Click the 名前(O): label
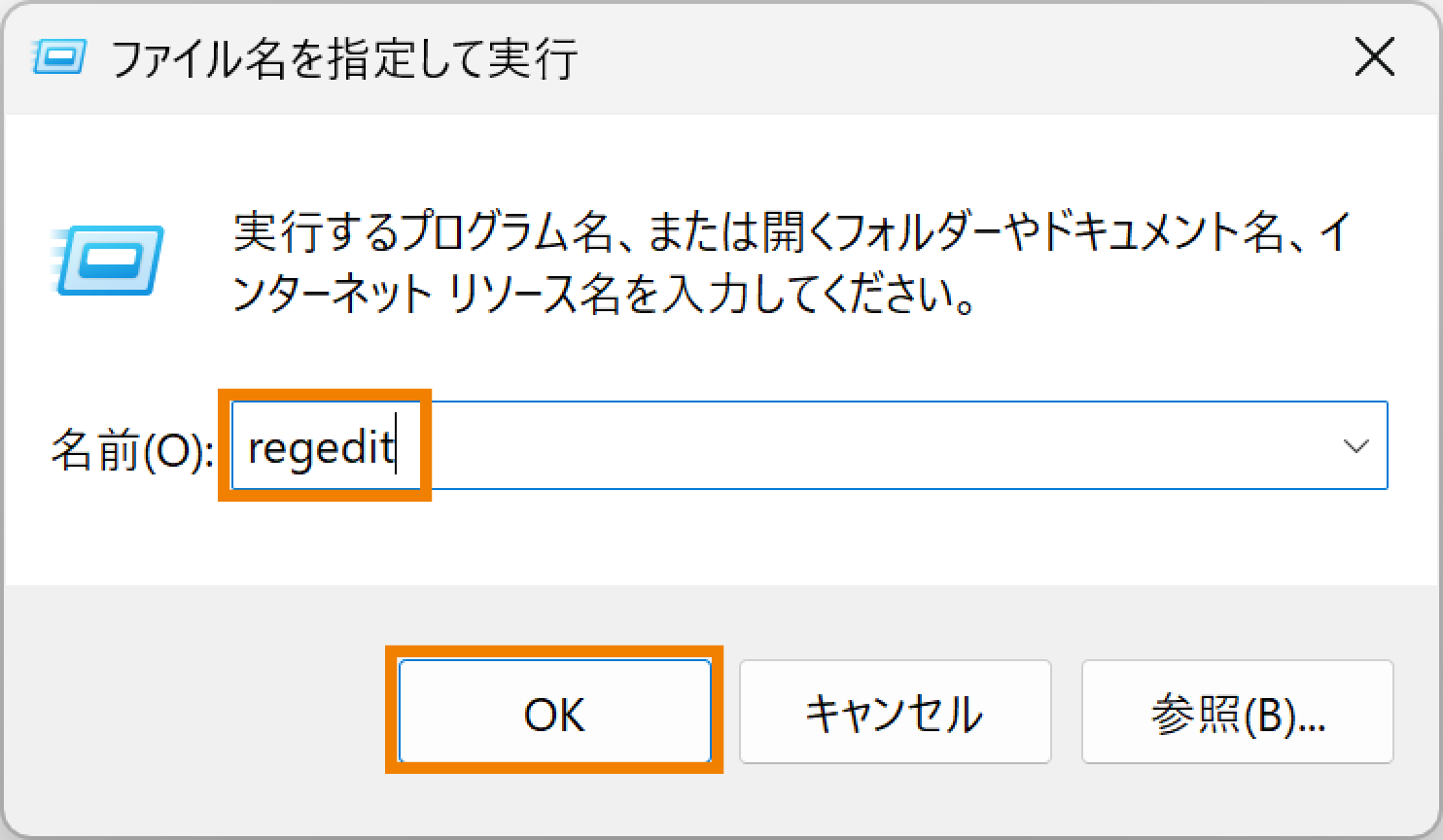This screenshot has width=1443, height=840. (x=128, y=447)
